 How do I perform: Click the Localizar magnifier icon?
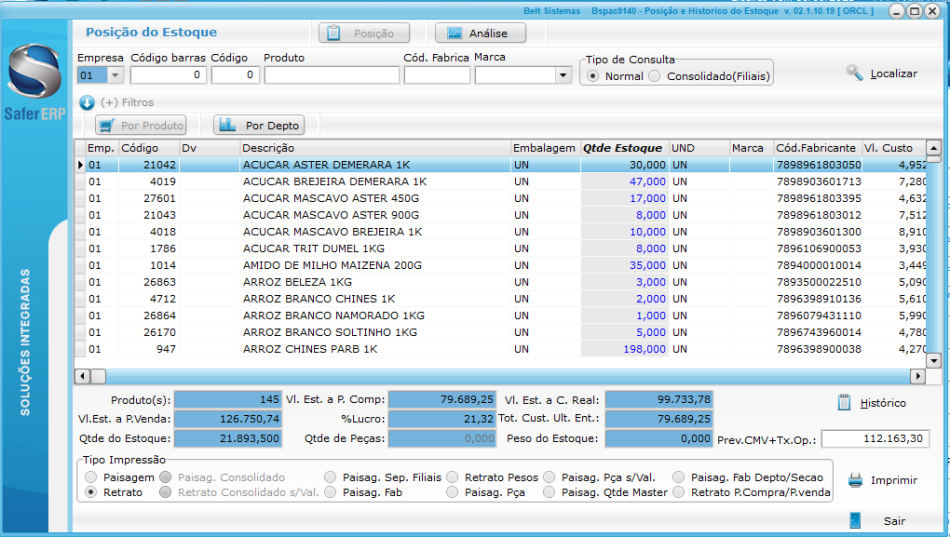tap(854, 73)
